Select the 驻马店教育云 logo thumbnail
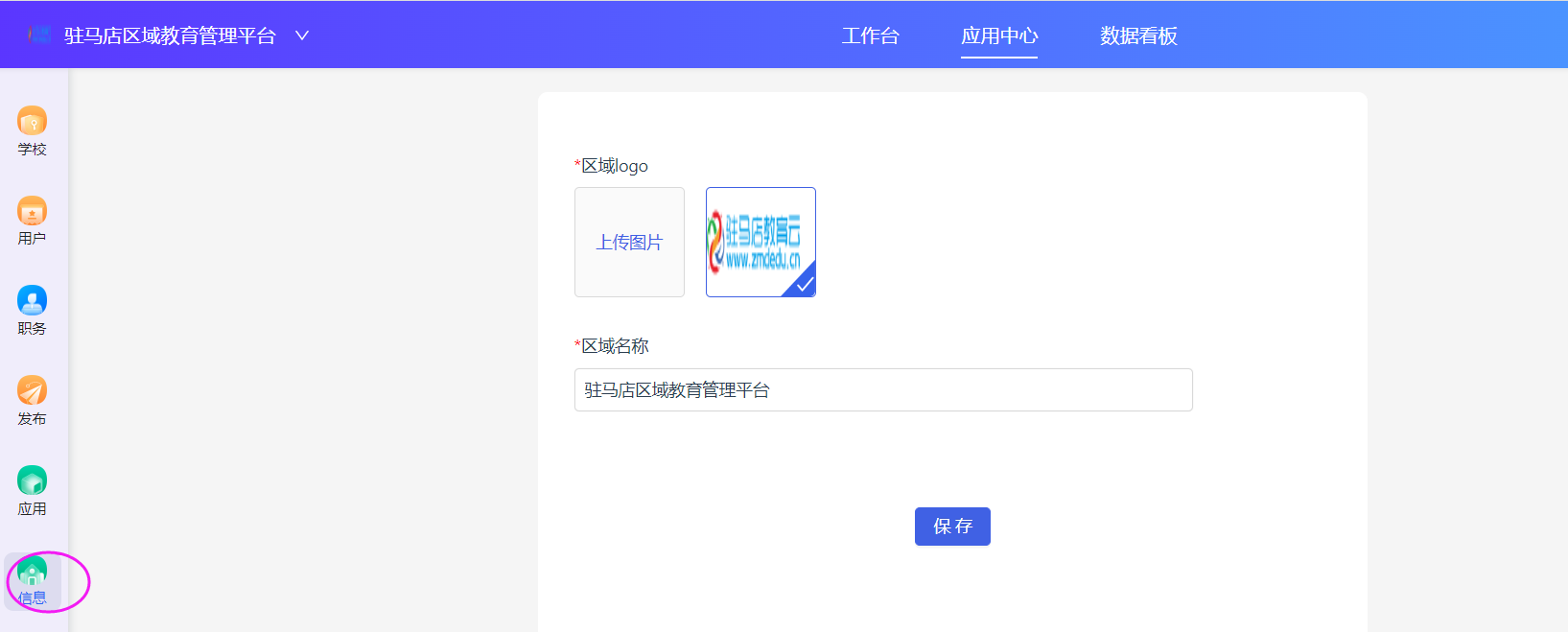This screenshot has width=1568, height=632. (x=761, y=242)
